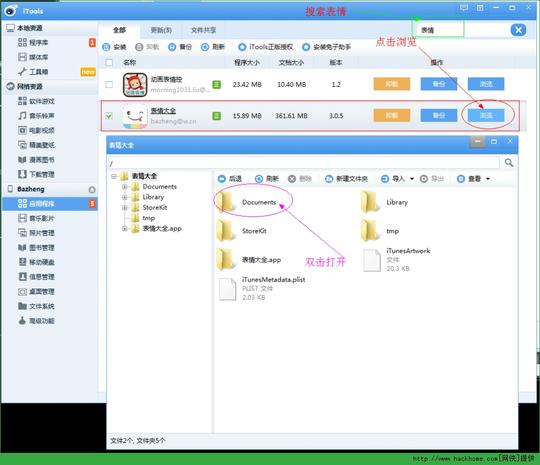The height and width of the screenshot is (465, 540).
Task: Select the Library folder icon
Action: coord(370,202)
